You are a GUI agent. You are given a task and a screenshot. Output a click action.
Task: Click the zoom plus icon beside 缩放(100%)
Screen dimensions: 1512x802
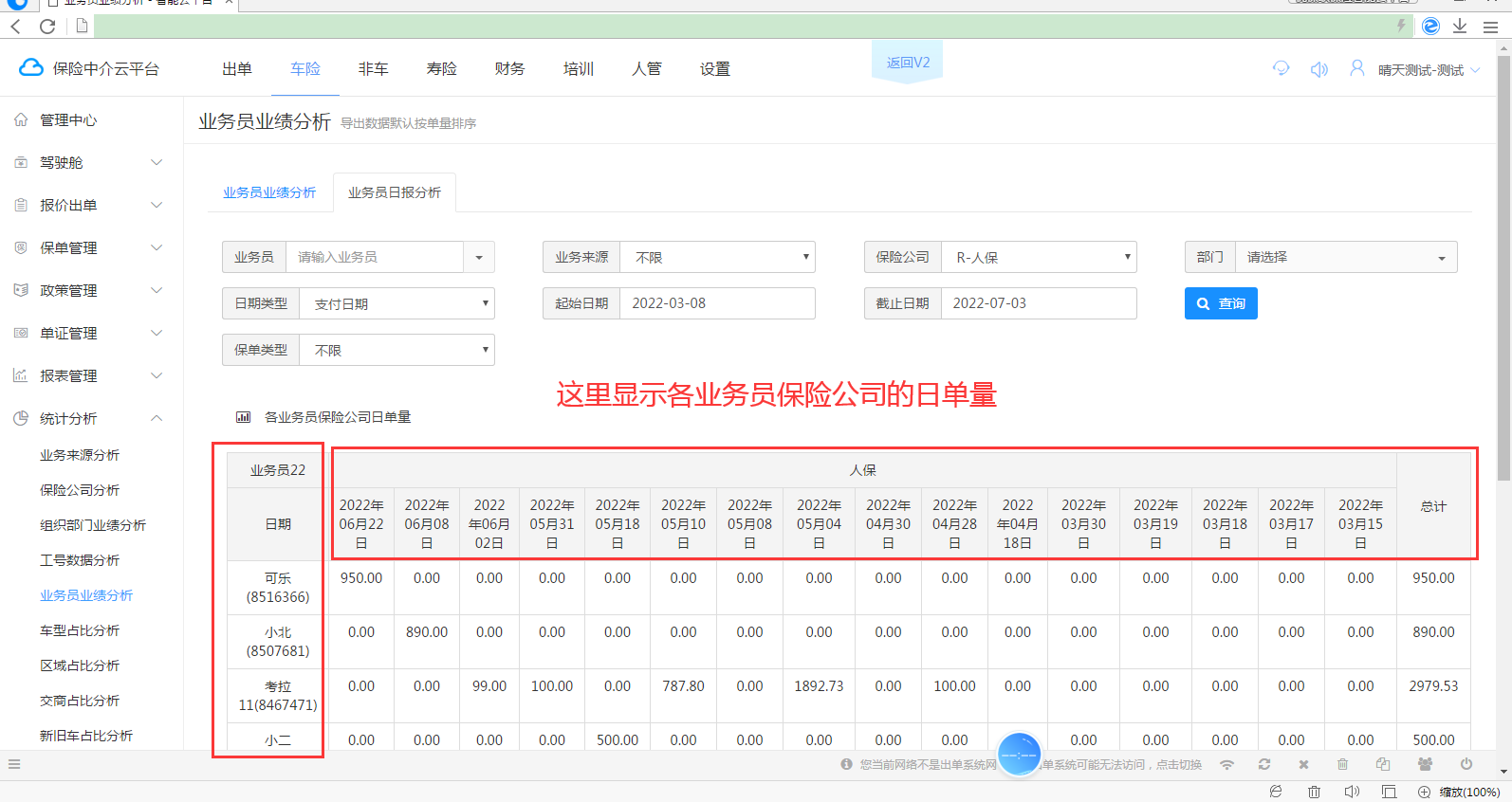point(1424,792)
